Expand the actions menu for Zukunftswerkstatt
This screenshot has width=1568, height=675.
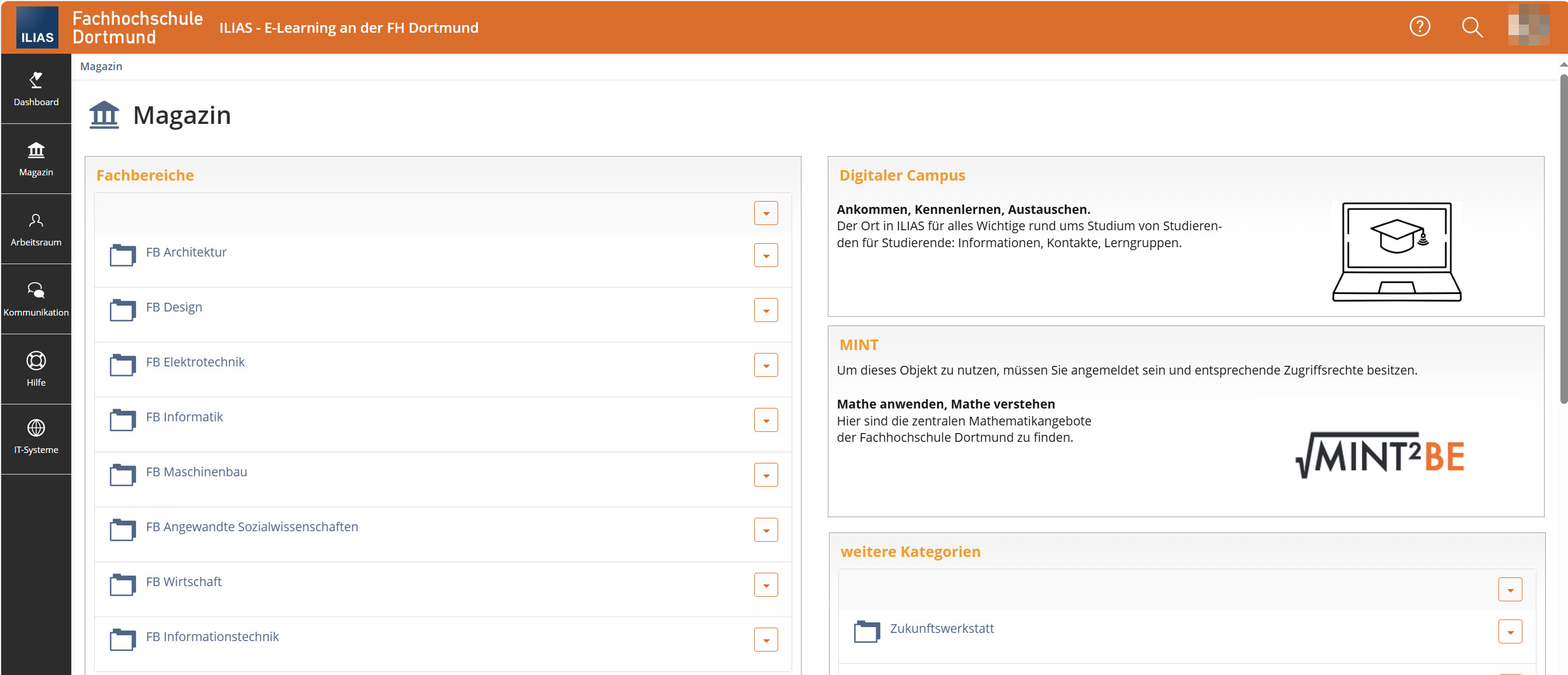pos(1510,631)
